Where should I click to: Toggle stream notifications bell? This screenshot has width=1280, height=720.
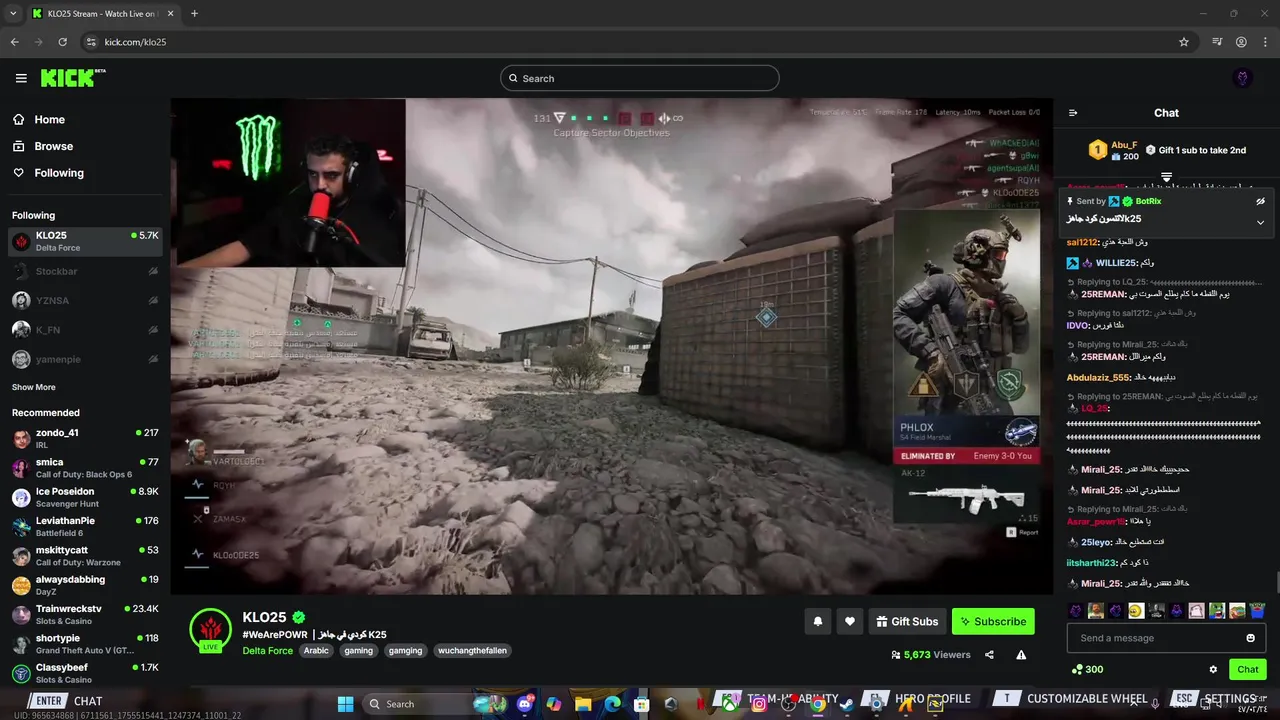click(x=817, y=621)
